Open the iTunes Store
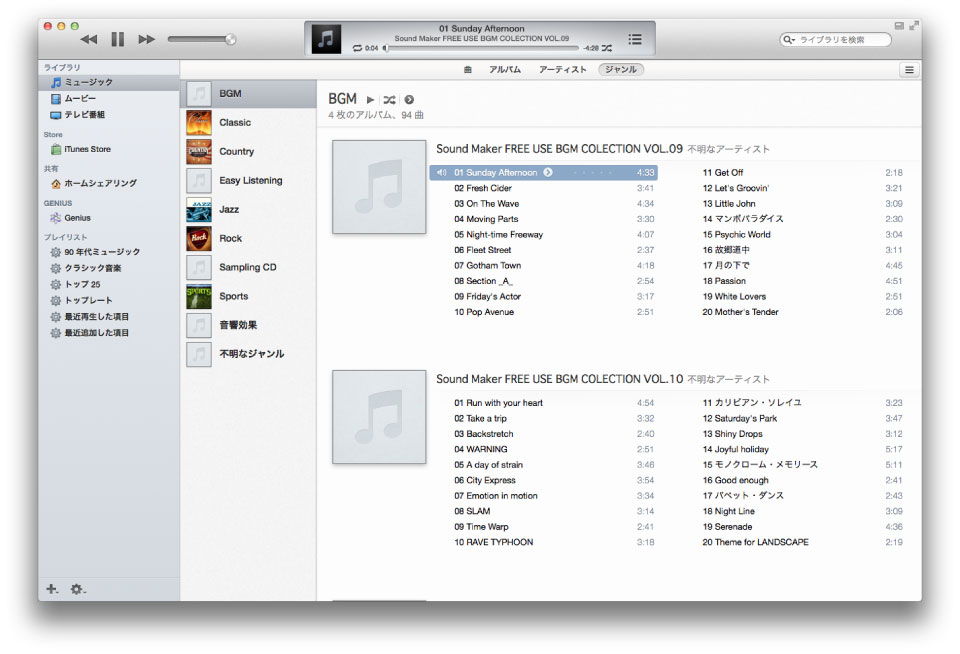960x654 pixels. [x=109, y=149]
